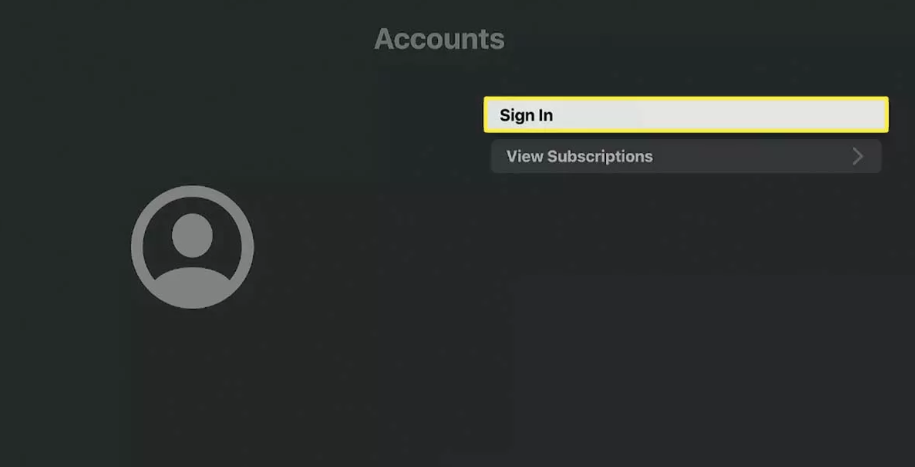Expand View Subscriptions using its arrow

point(857,156)
